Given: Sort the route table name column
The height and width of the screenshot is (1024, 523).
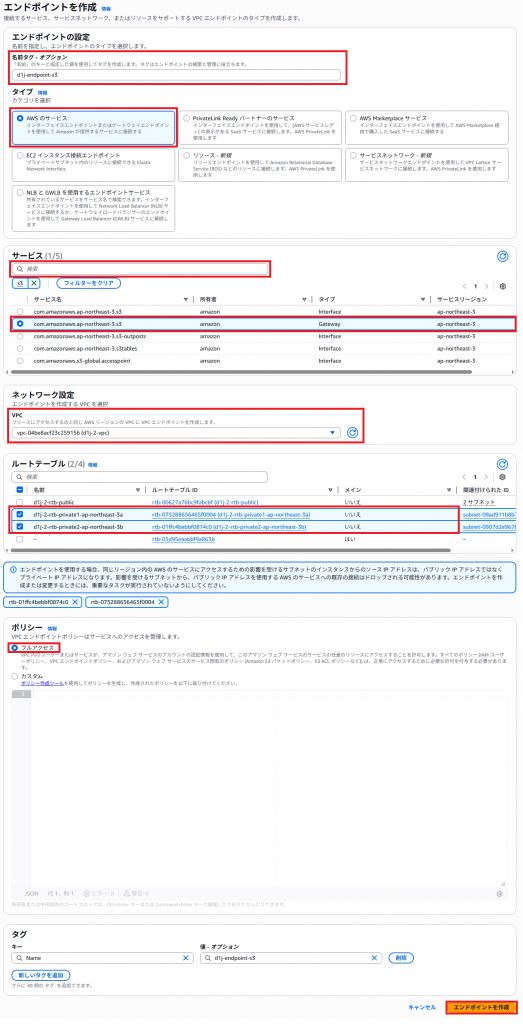Looking at the screenshot, I should tap(138, 490).
